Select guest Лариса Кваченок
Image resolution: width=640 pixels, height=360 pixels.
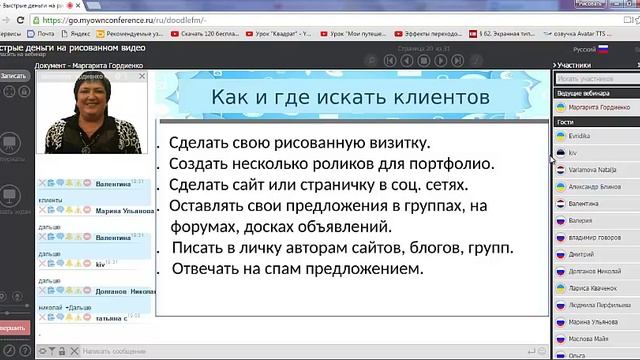(597, 288)
